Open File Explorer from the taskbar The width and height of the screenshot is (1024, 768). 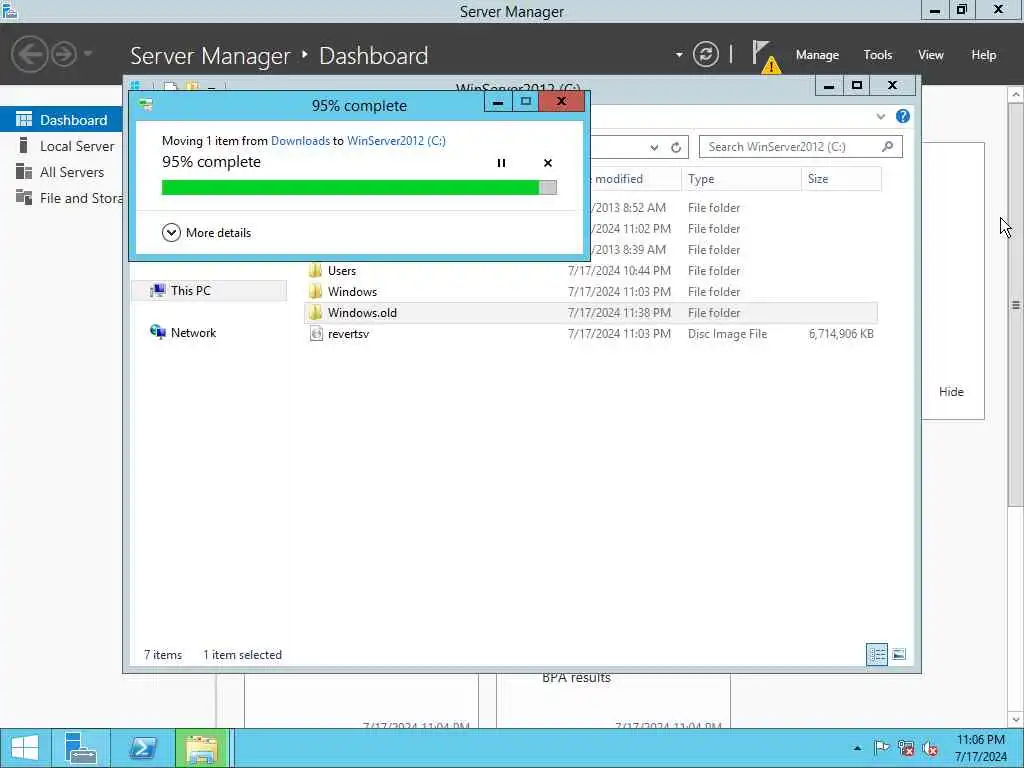[x=201, y=748]
